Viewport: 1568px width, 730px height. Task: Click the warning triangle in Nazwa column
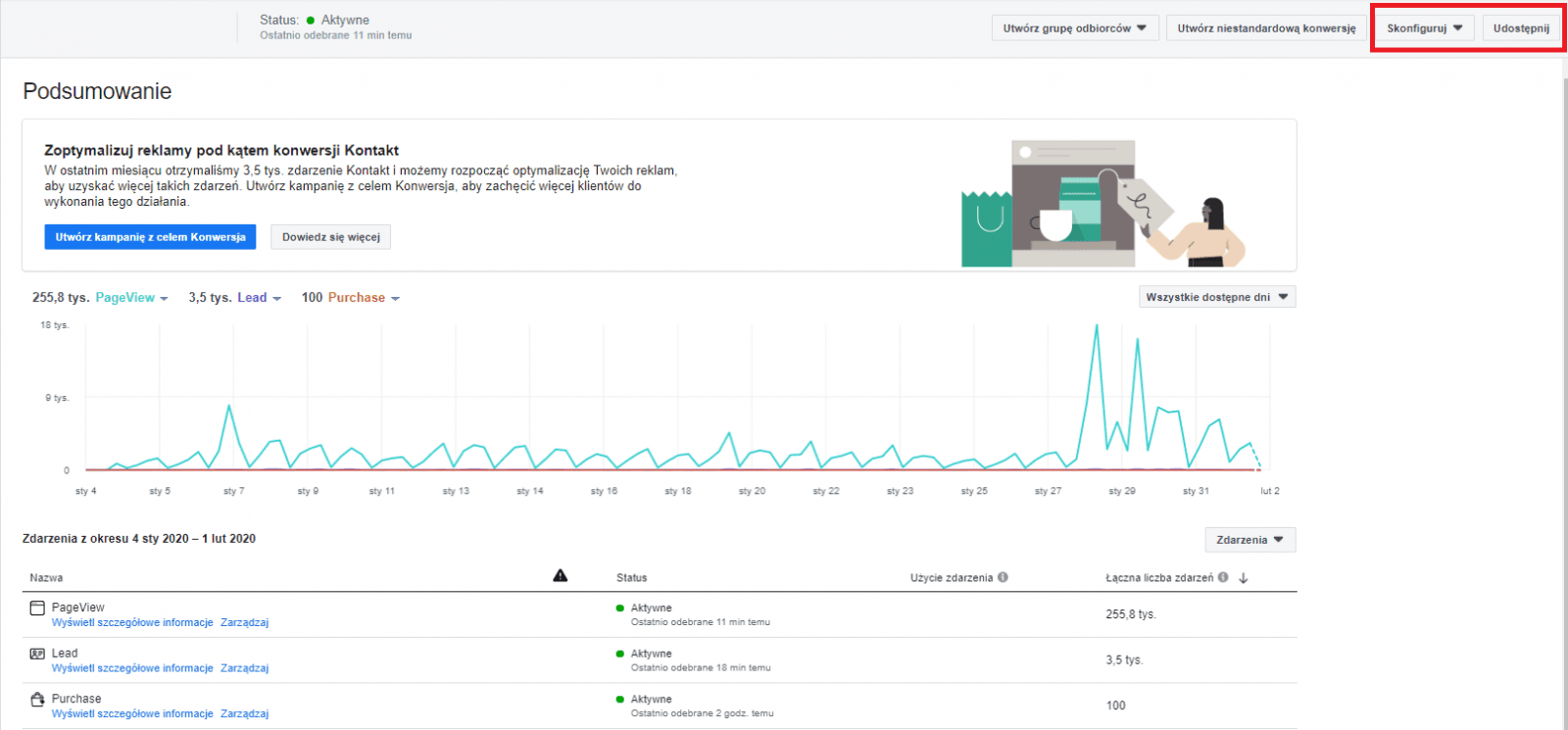tap(561, 575)
